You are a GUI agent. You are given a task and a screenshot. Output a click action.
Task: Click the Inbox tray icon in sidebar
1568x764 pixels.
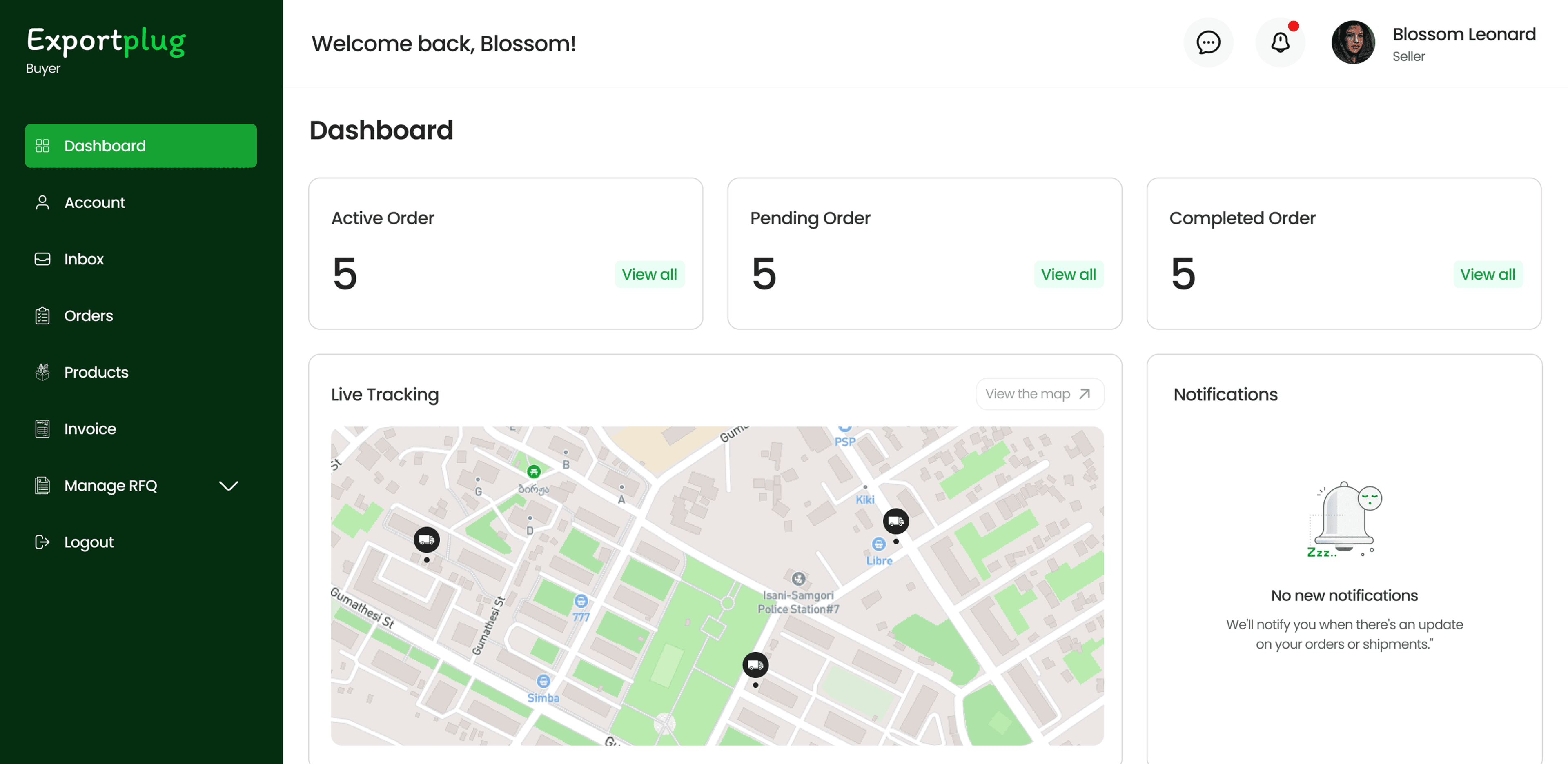[x=42, y=259]
